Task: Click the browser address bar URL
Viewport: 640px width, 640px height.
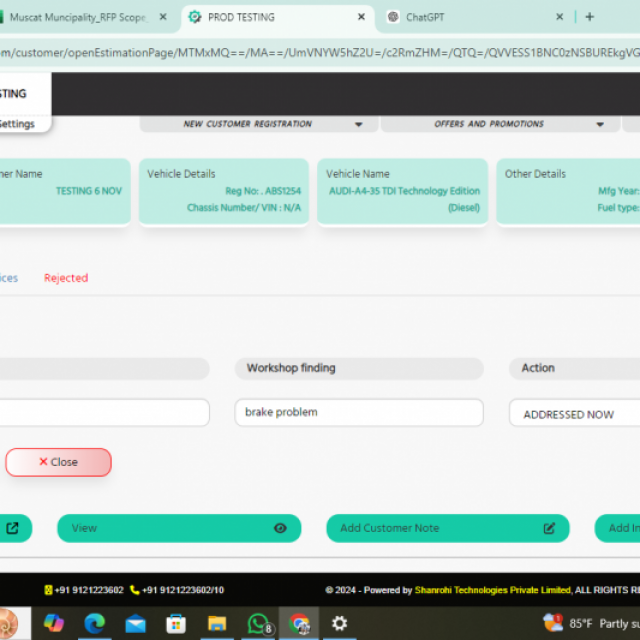Action: [x=320, y=53]
